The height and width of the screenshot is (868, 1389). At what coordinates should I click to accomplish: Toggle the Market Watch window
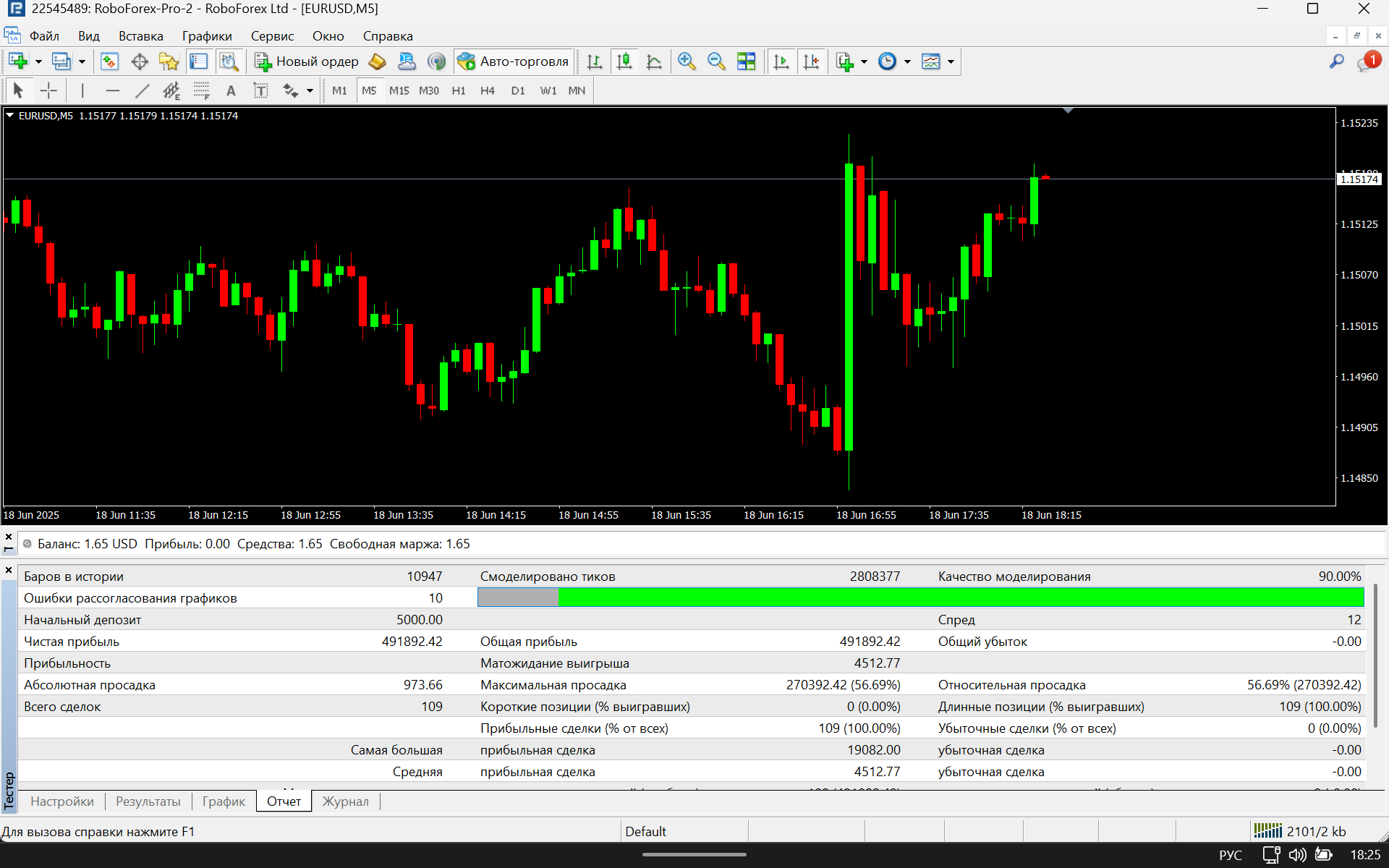[109, 61]
